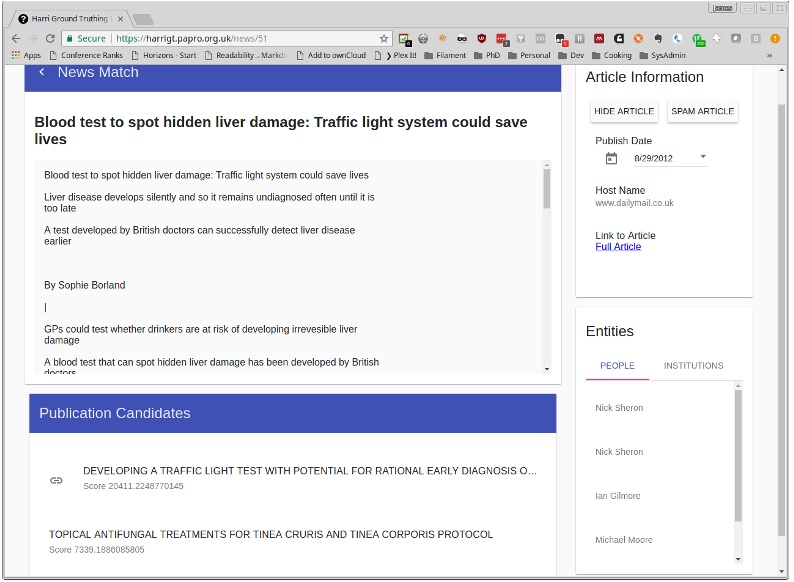Click the uBlock red shield extension icon

[x=481, y=38]
